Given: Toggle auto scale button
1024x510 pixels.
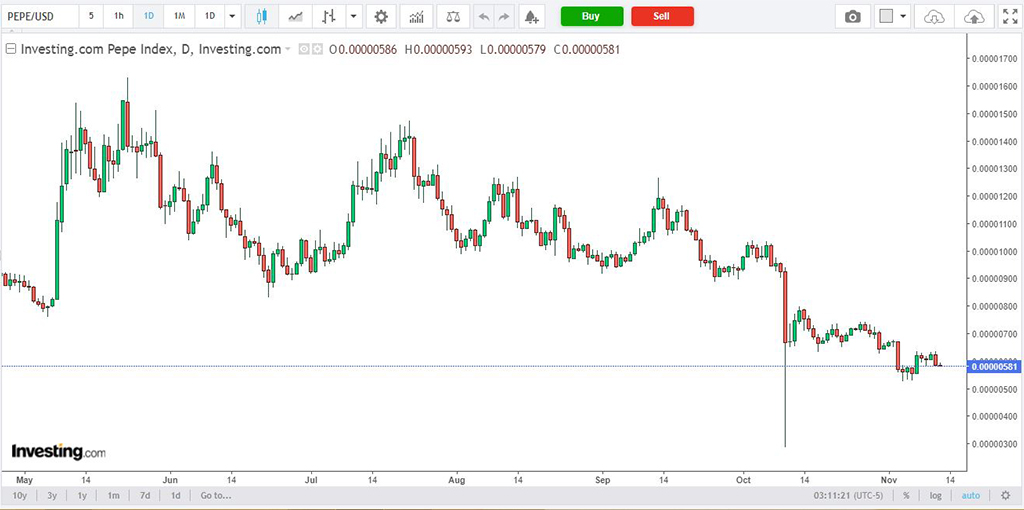Looking at the screenshot, I should 971,495.
